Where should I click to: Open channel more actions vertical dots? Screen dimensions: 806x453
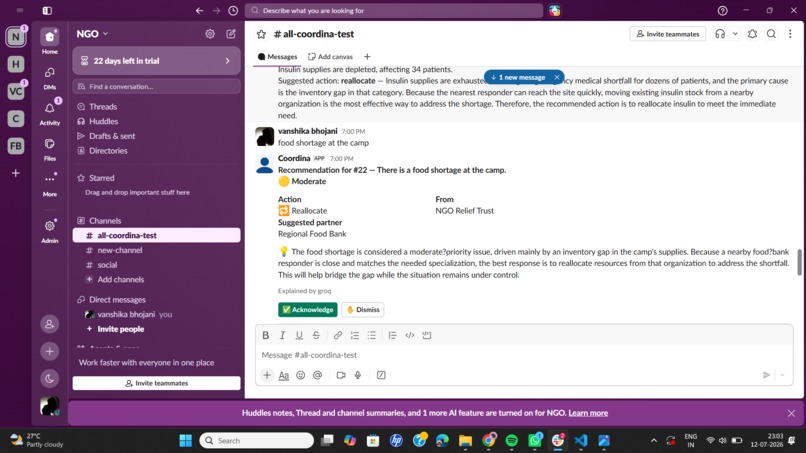[x=790, y=34]
